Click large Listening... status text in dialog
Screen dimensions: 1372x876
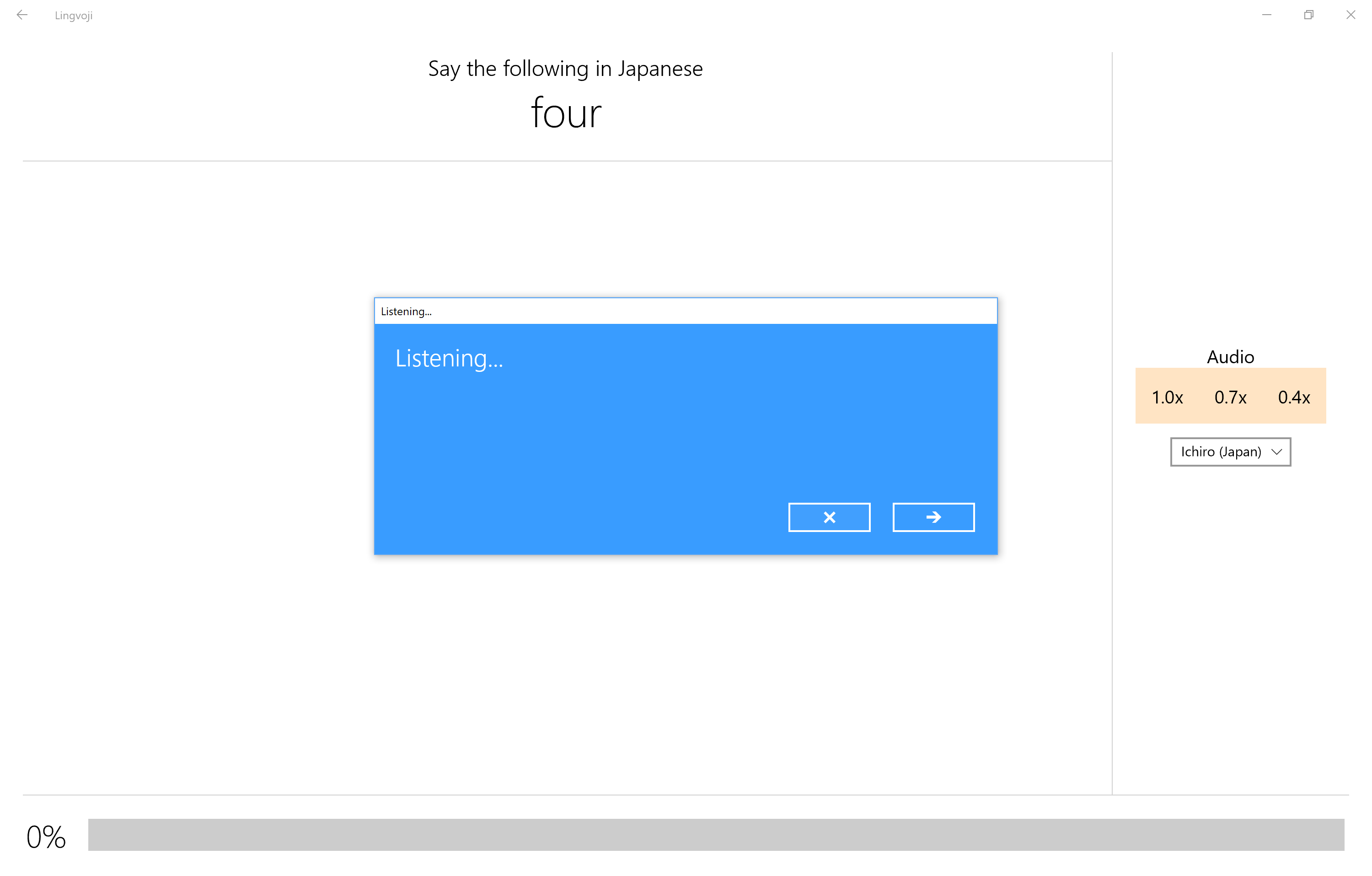[x=449, y=359]
